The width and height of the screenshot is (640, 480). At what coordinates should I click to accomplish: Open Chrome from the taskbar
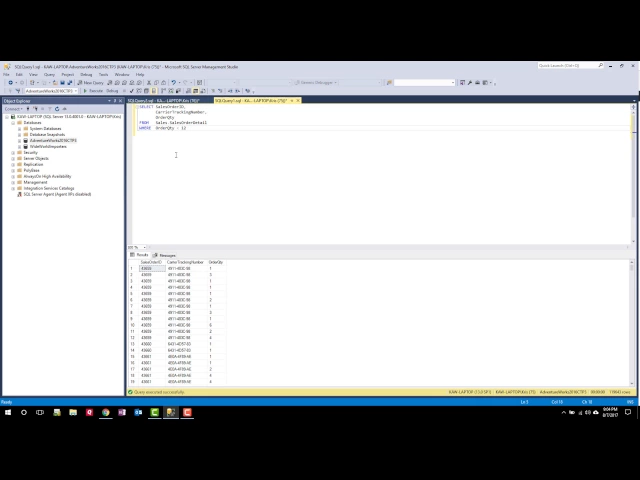point(106,413)
